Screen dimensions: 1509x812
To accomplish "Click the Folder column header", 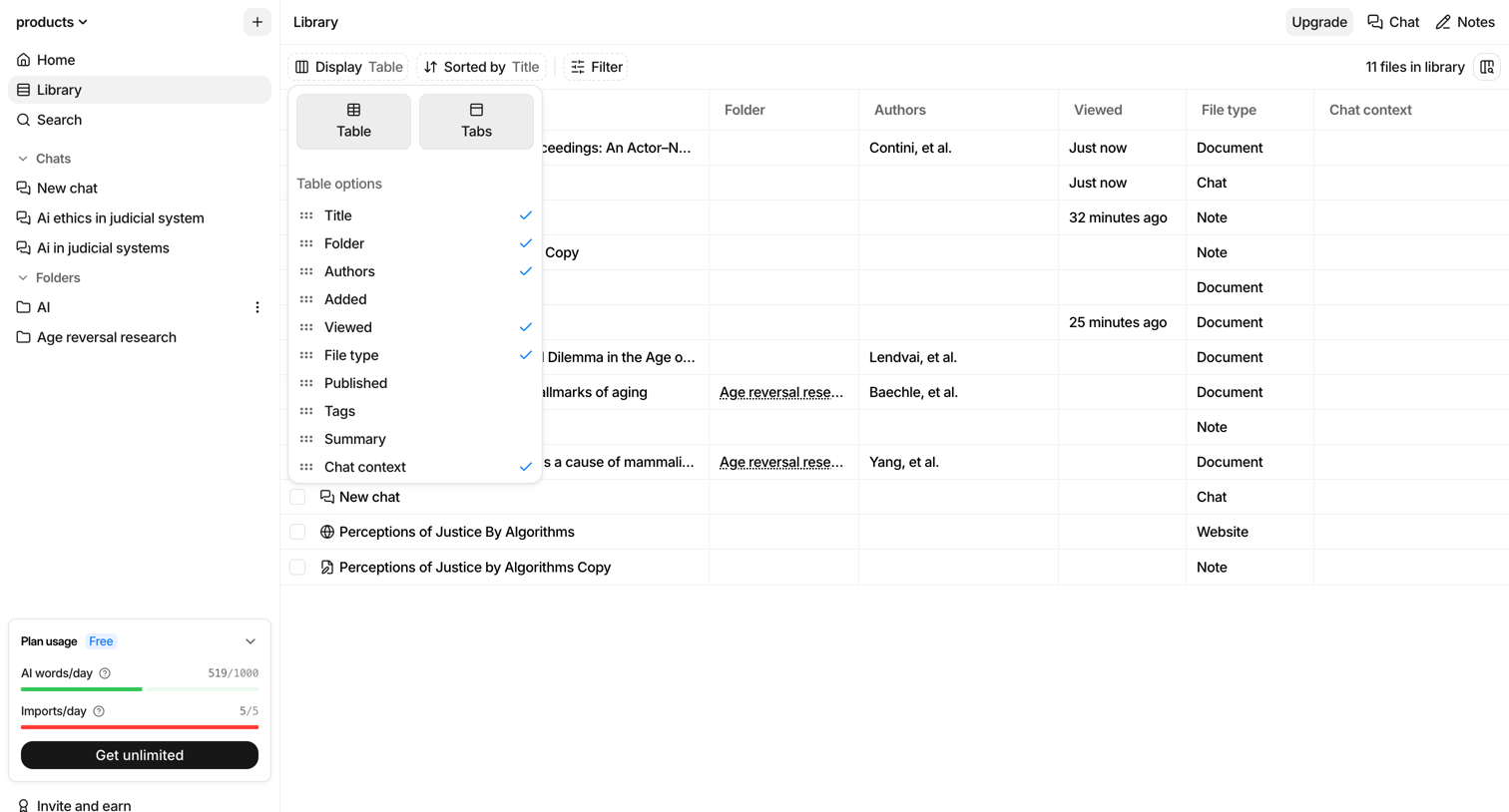I will click(783, 110).
